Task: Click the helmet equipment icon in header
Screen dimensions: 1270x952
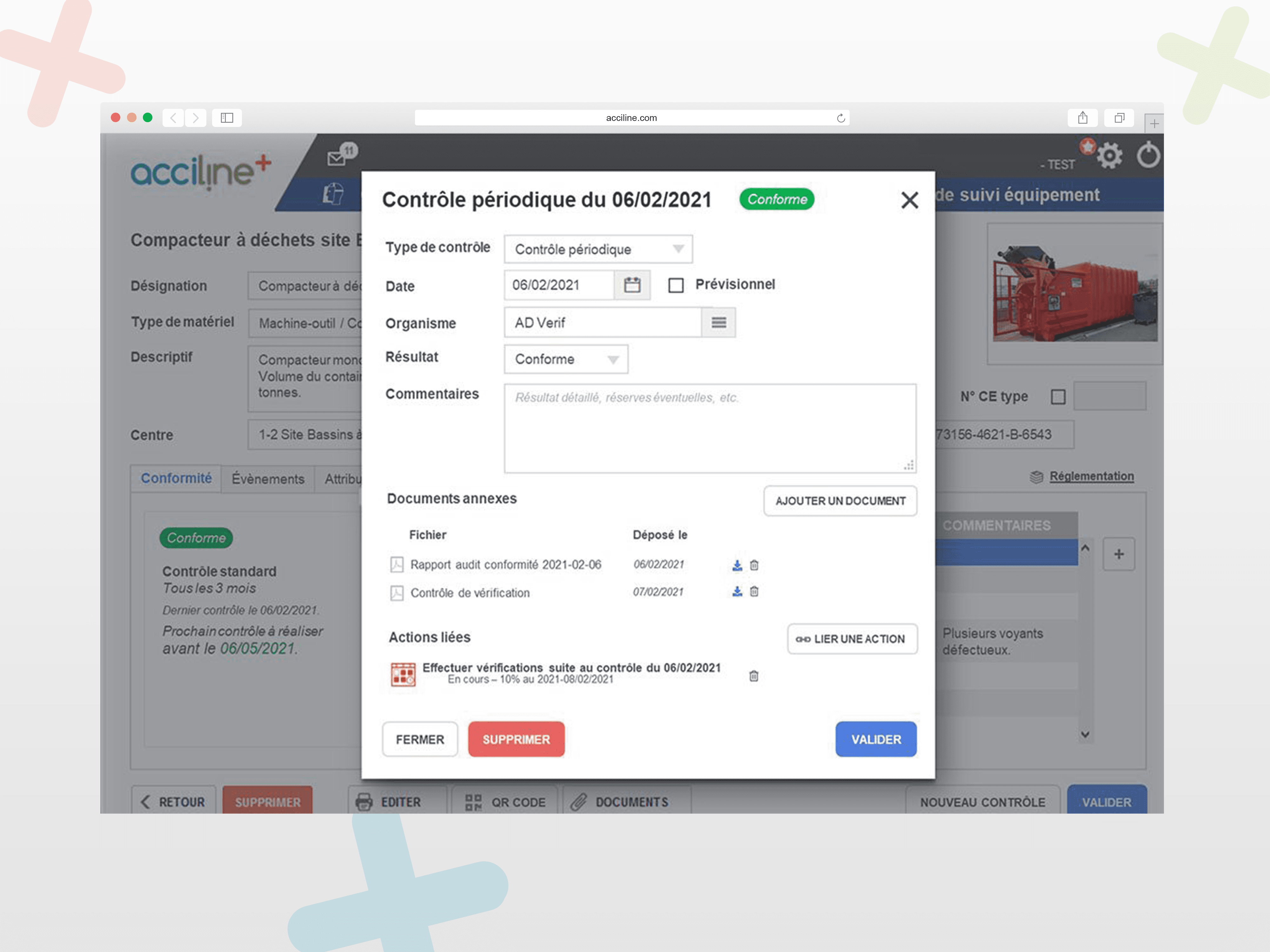Action: coord(333,194)
